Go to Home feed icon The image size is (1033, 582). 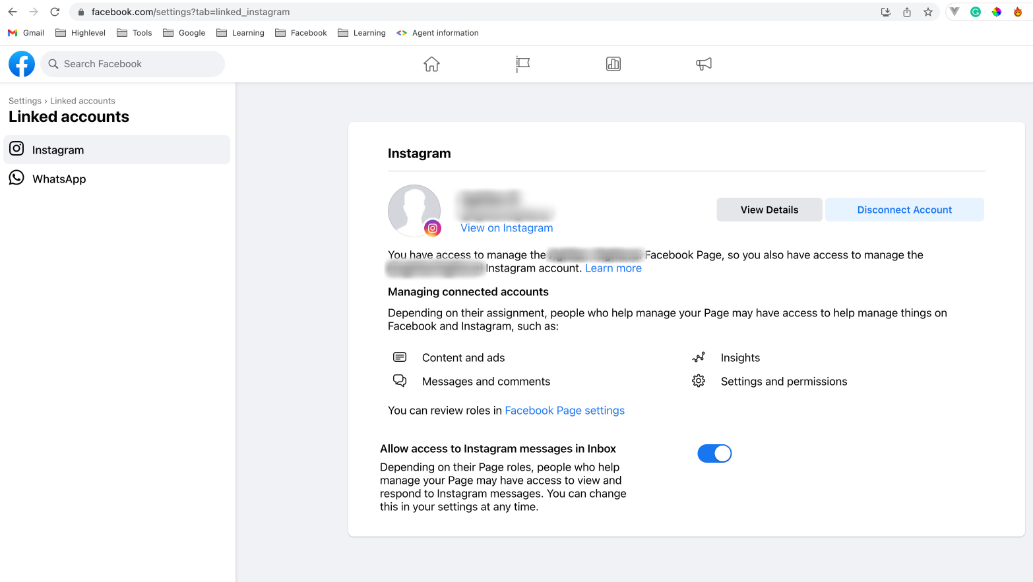(432, 64)
